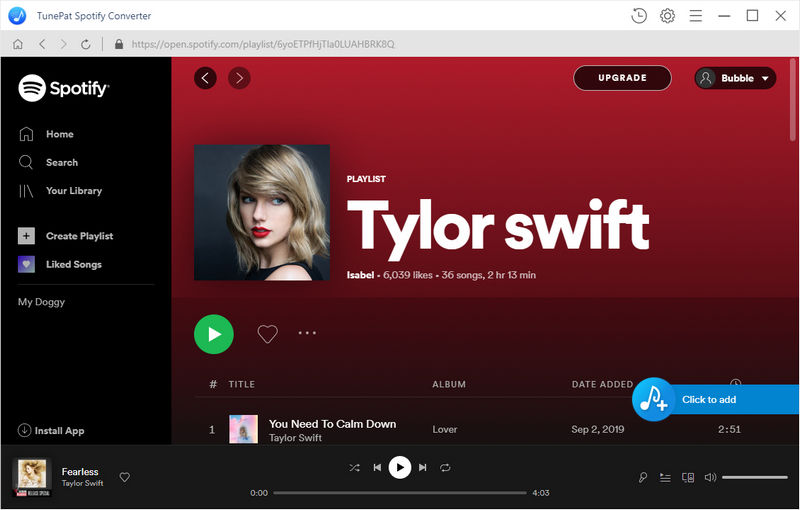Open Fearless track title in now playing

pyautogui.click(x=80, y=472)
